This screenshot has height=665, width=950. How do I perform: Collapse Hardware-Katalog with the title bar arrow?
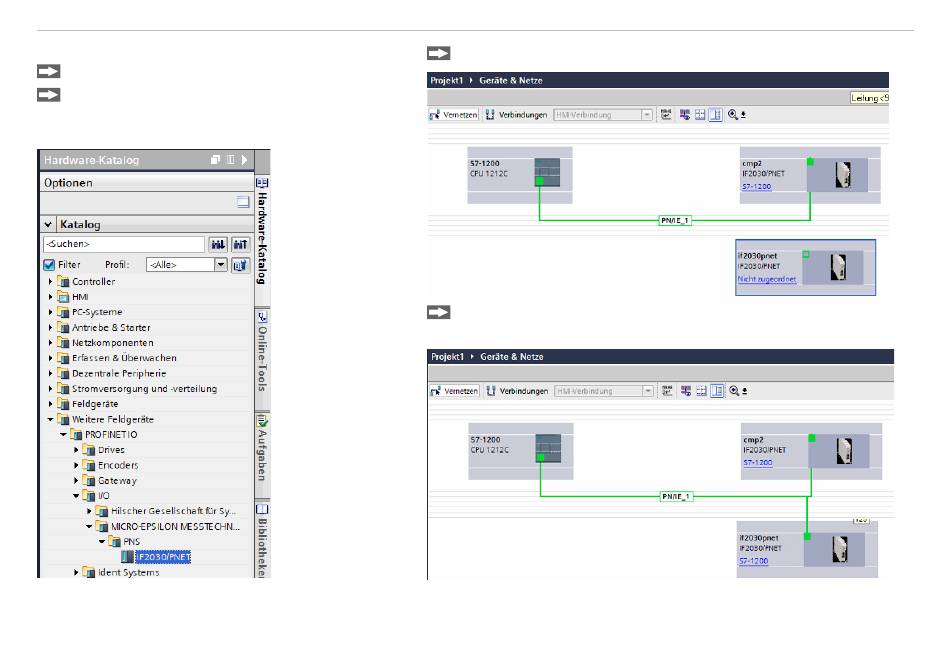tap(244, 160)
